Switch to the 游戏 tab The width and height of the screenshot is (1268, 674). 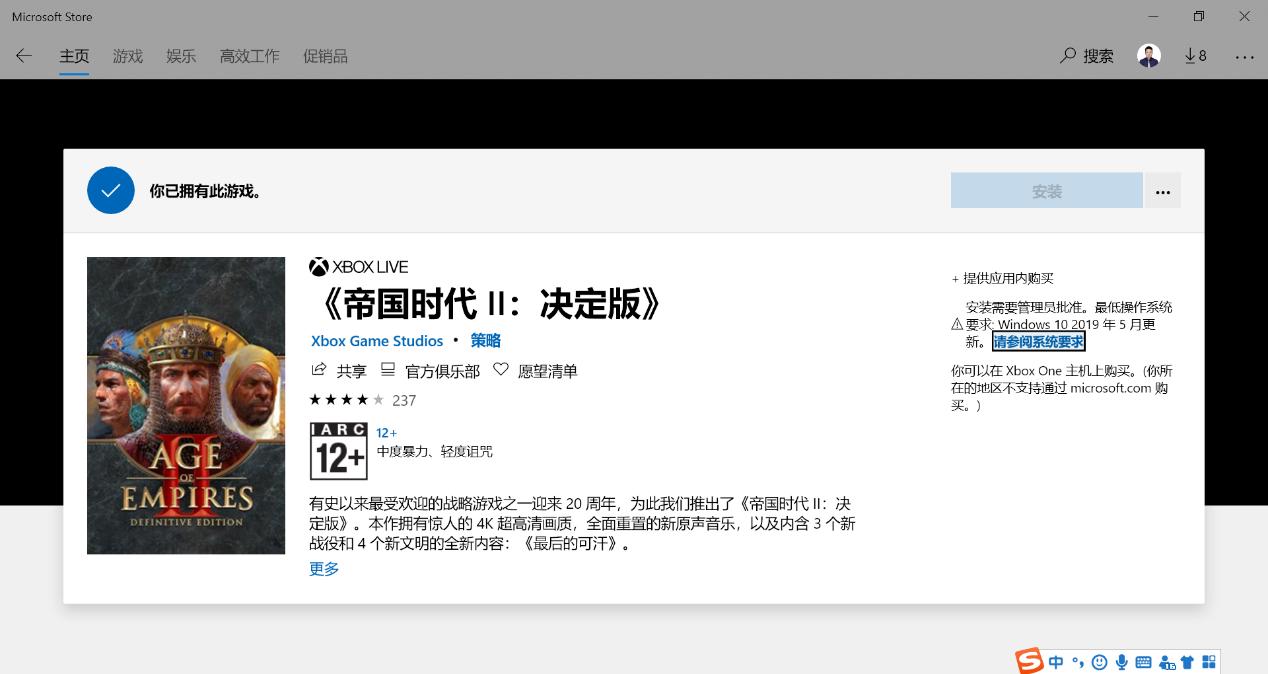pos(127,56)
